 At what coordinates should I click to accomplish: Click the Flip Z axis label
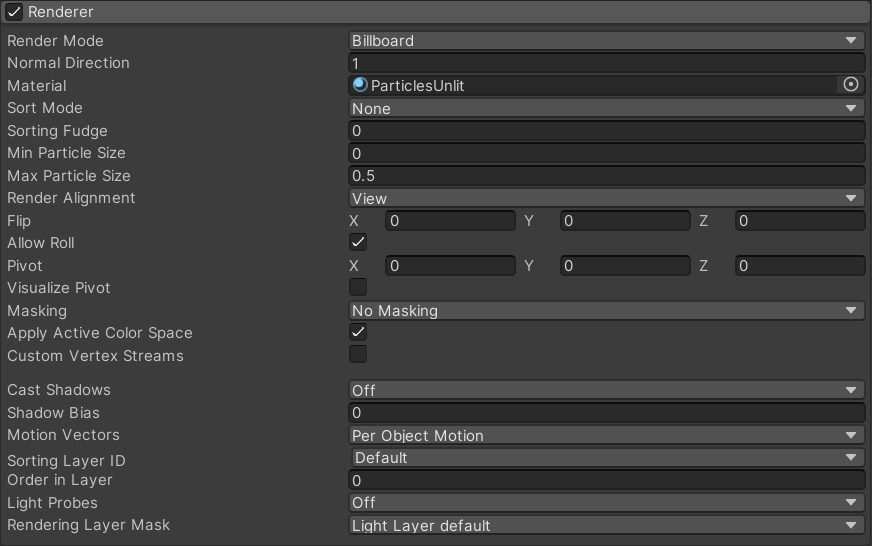[703, 221]
